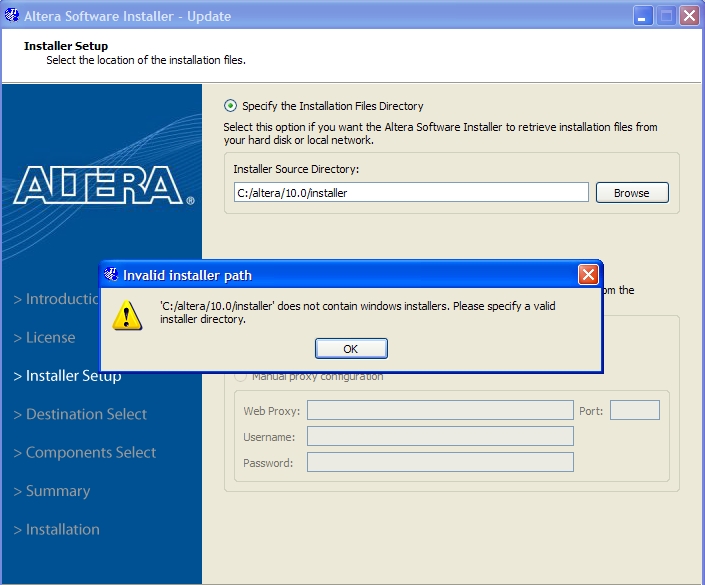Click the Installer Setup step in the sidebar
Image resolution: width=705 pixels, height=585 pixels.
pyautogui.click(x=67, y=376)
